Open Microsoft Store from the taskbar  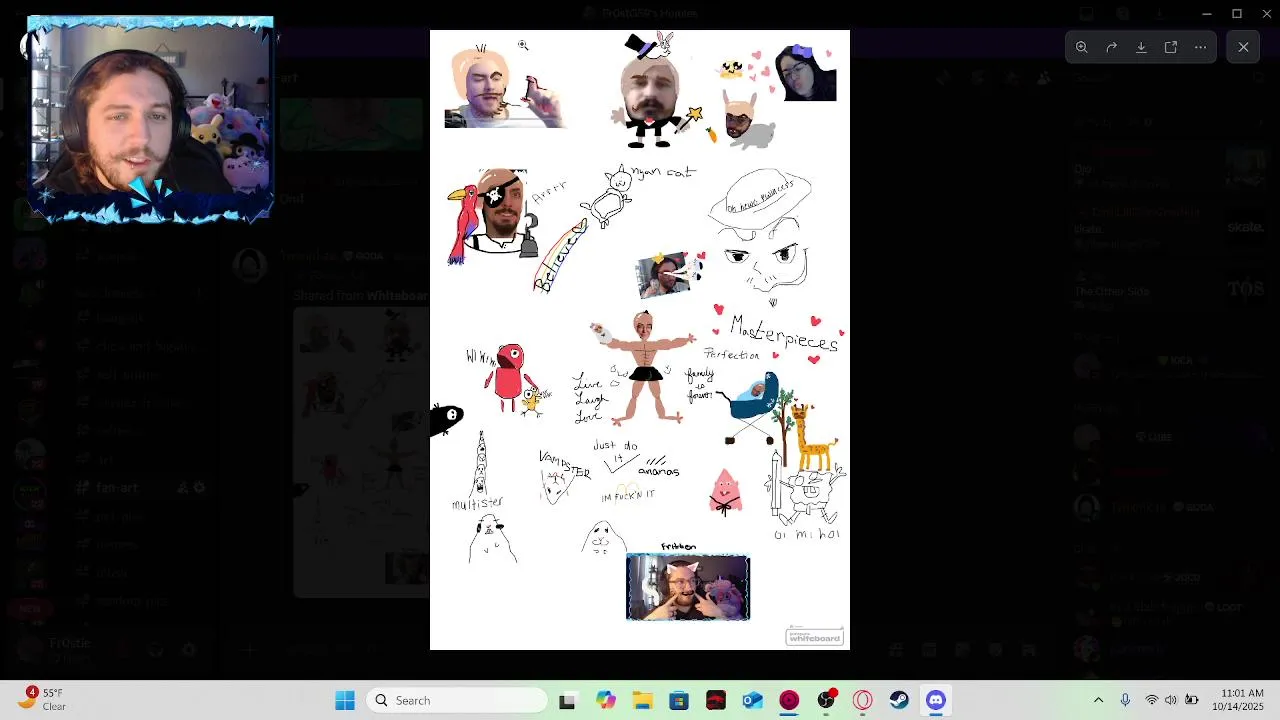pyautogui.click(x=679, y=700)
